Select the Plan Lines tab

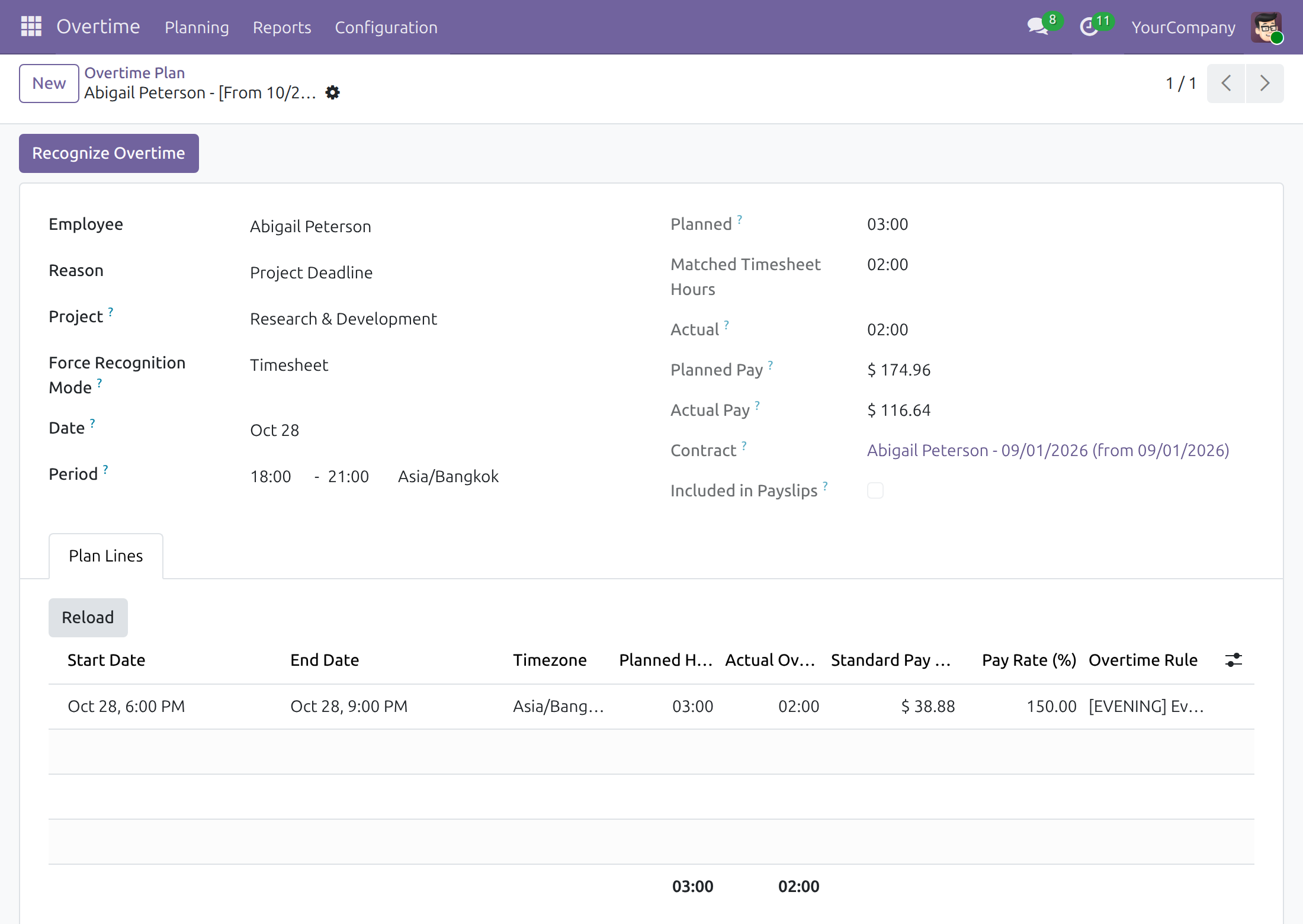click(x=106, y=556)
